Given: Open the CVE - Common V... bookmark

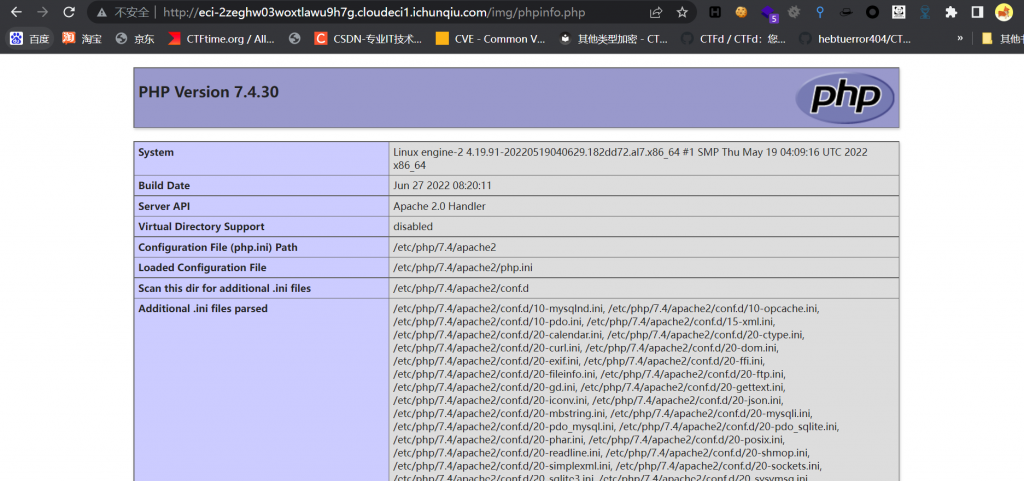Looking at the screenshot, I should (490, 39).
